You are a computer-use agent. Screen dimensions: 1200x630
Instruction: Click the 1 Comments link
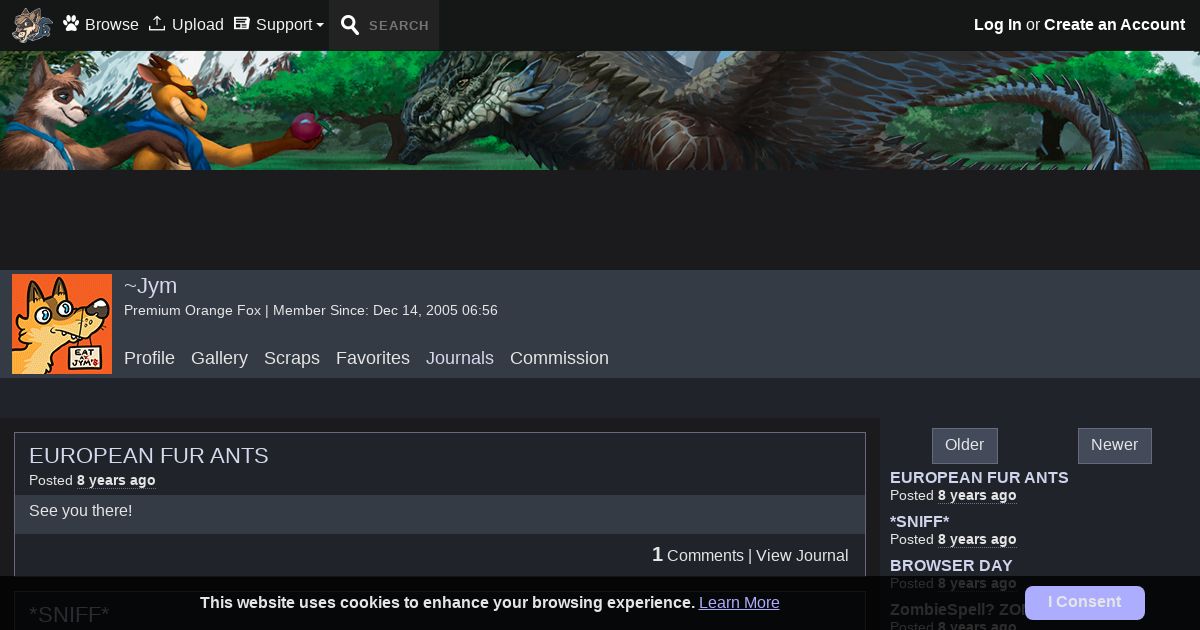pyautogui.click(x=698, y=555)
